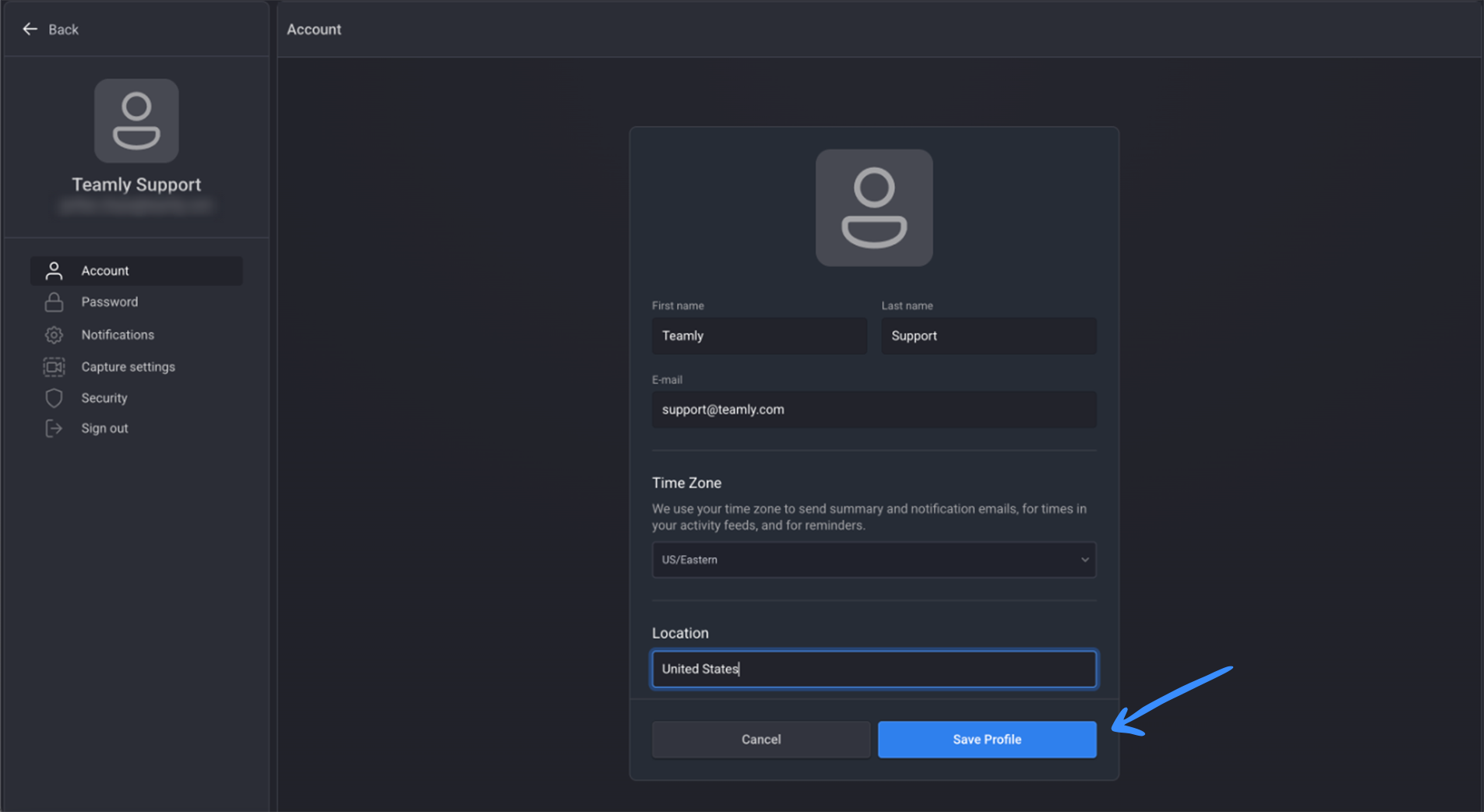Click the Location field with United States

(x=874, y=669)
